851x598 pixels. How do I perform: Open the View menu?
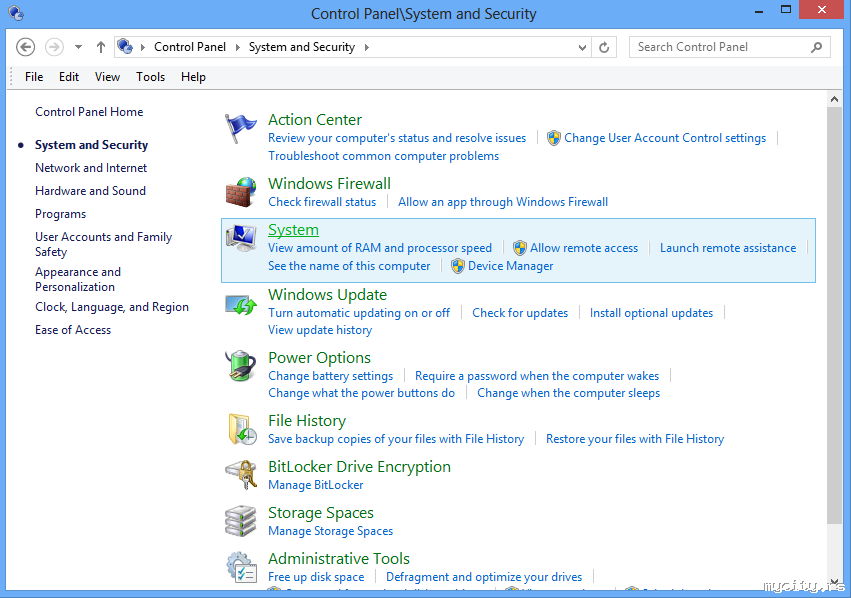(x=107, y=77)
